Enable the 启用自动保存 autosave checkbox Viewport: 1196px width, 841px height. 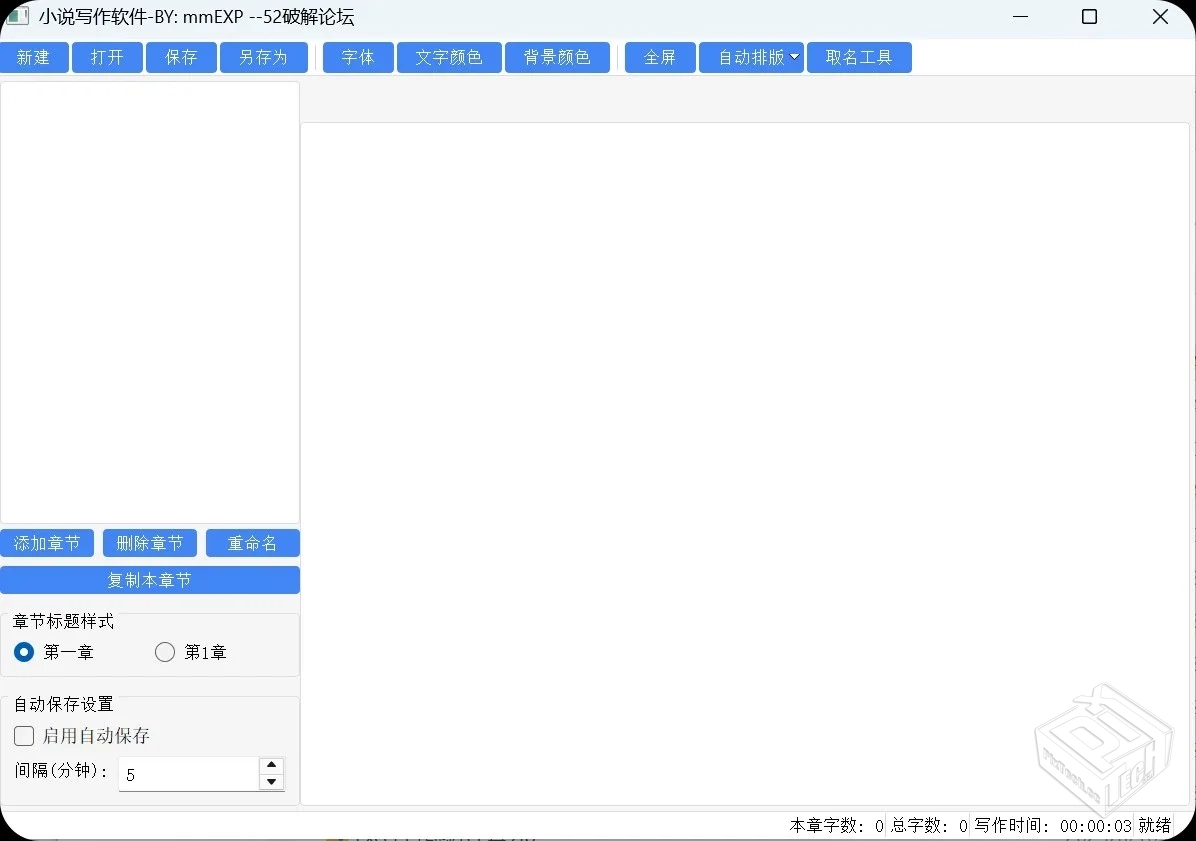coord(23,736)
